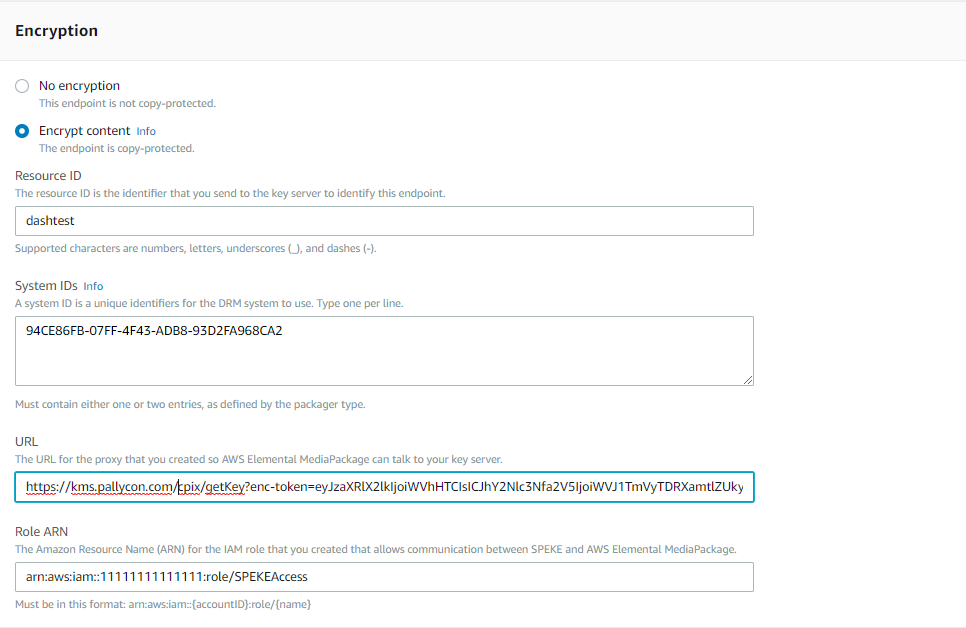Grab the System IDs text area resize handle
Image resolution: width=966 pixels, height=628 pixels.
(748, 379)
